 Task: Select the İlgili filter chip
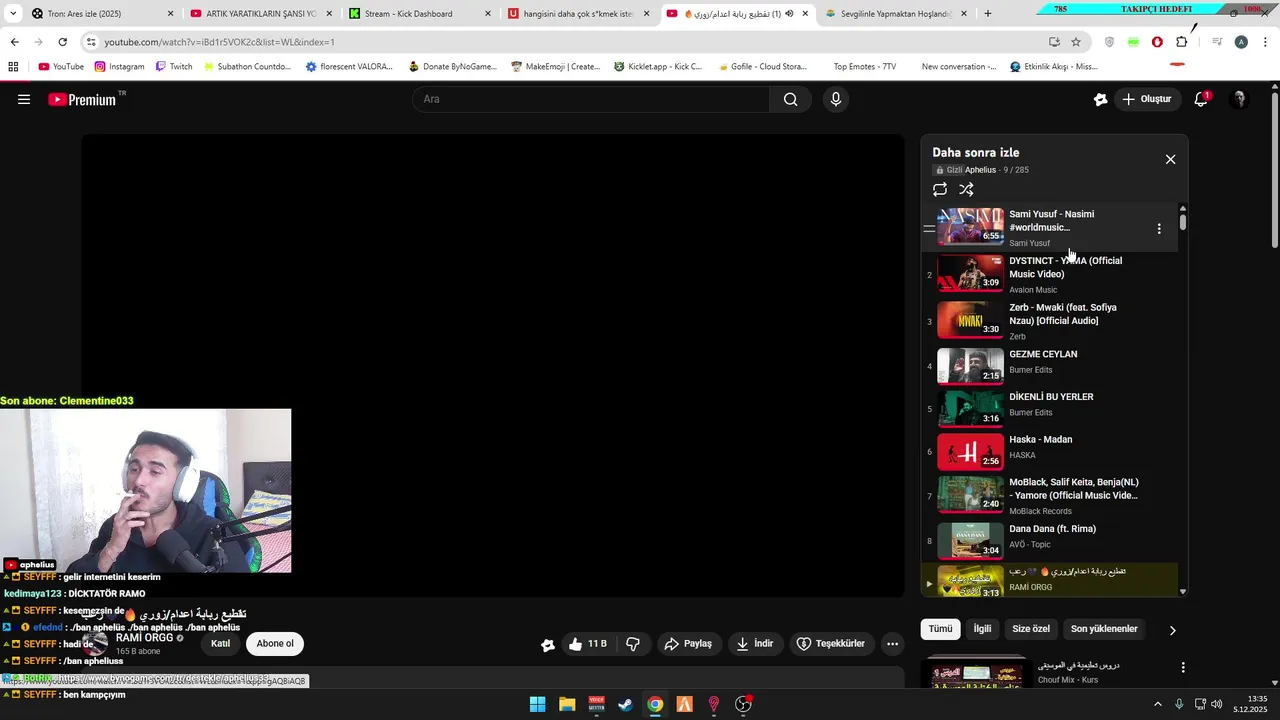[x=982, y=629]
